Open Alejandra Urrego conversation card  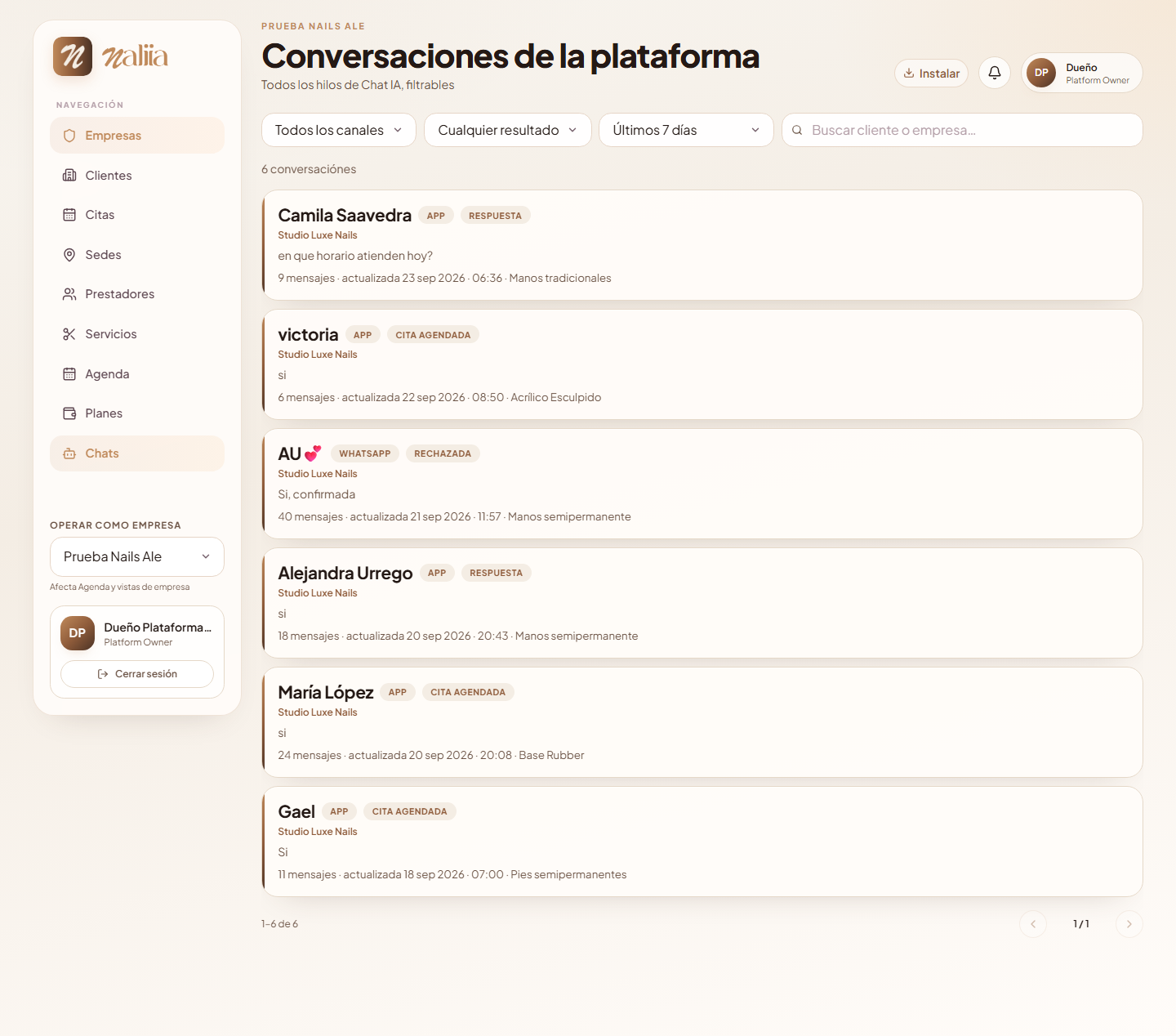[702, 603]
